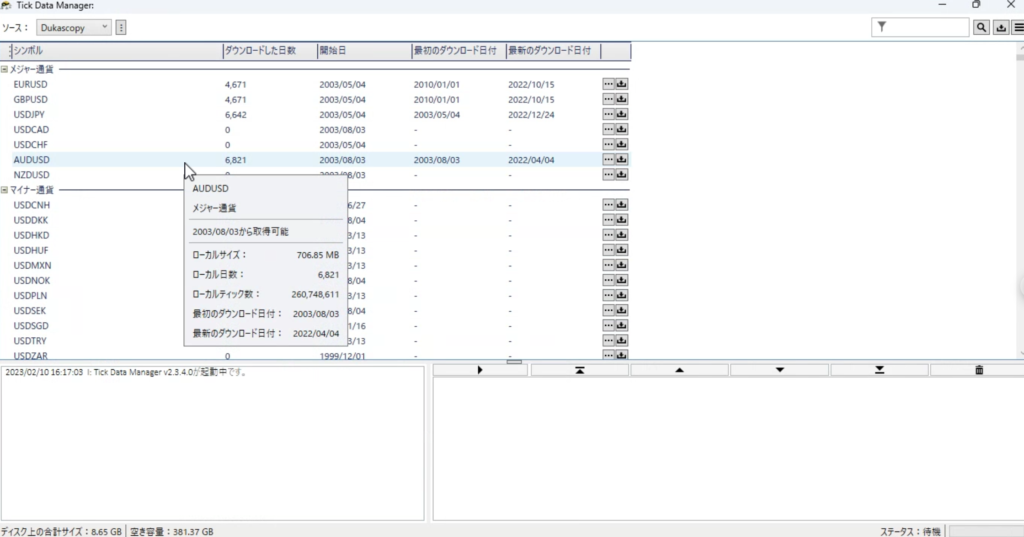Sort by the 開始日 column header
1024x537 pixels.
pos(364,50)
